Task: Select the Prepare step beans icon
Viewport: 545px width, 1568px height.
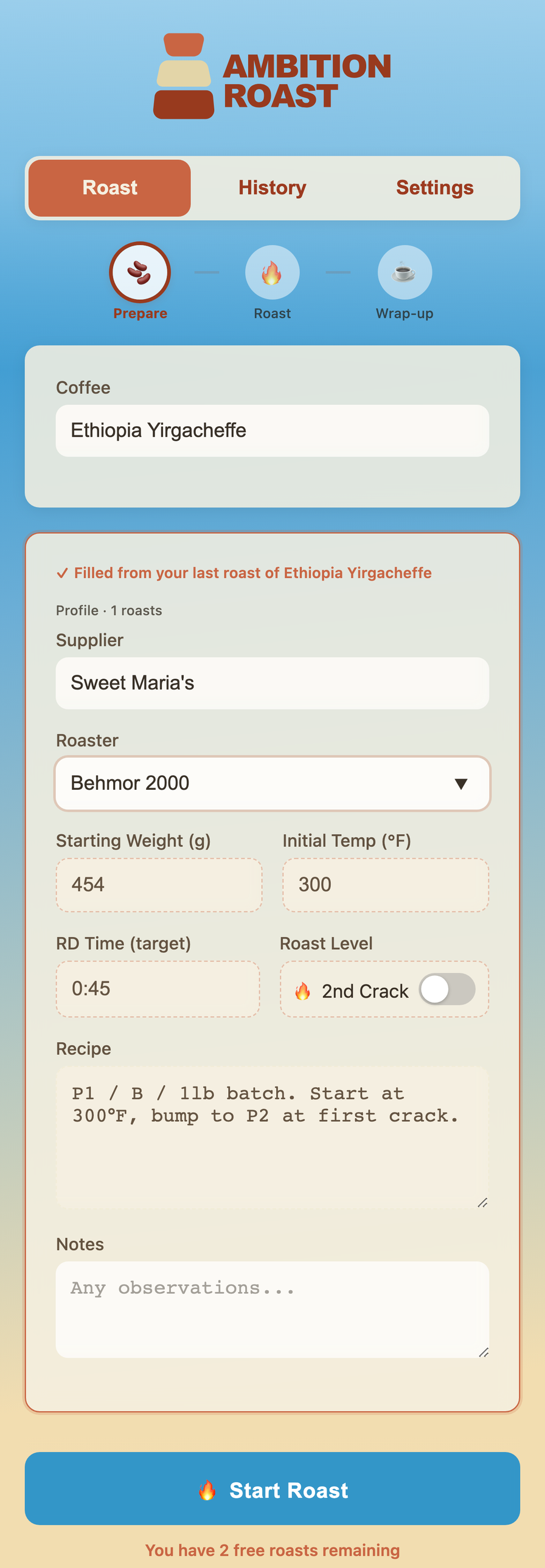Action: click(x=139, y=271)
